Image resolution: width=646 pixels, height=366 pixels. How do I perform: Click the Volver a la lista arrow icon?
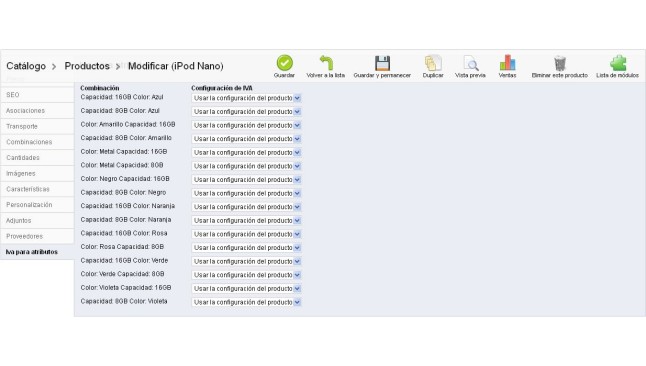pos(326,63)
